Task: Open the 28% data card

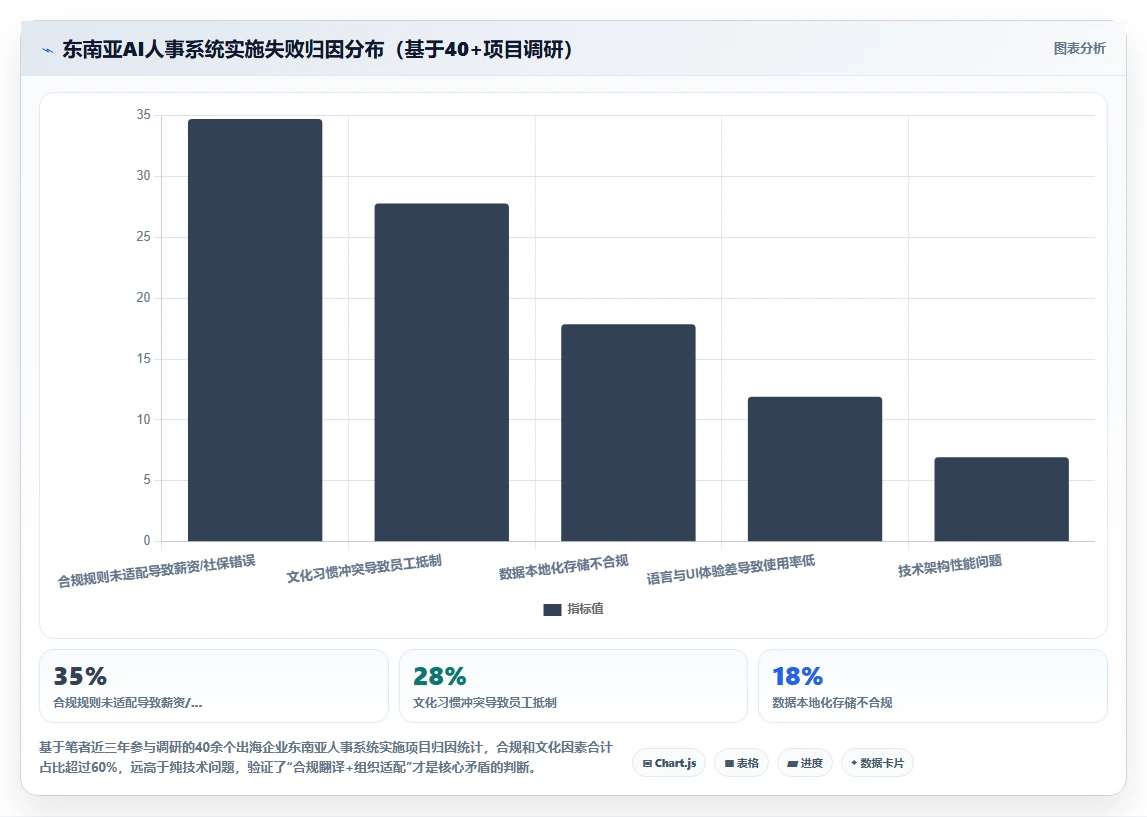Action: (x=573, y=686)
